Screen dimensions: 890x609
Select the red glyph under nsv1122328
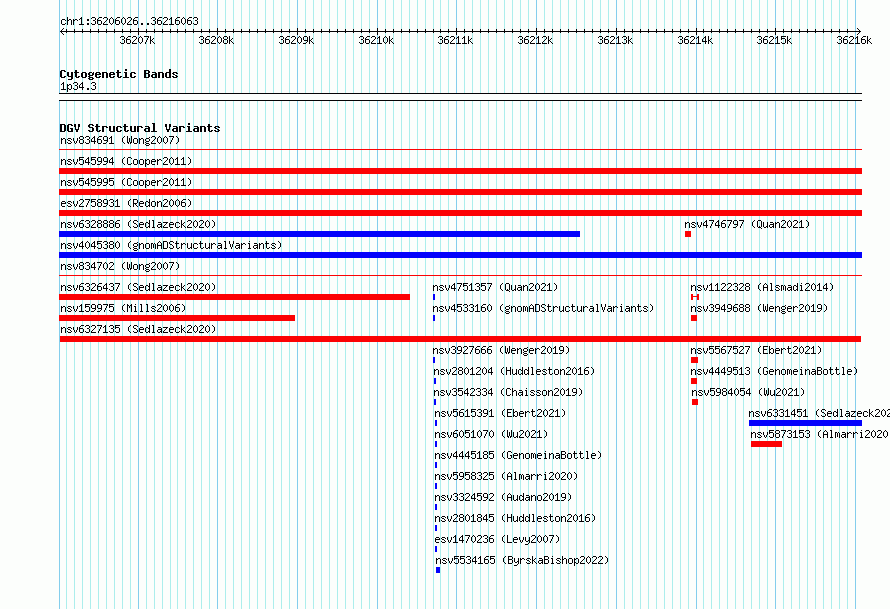click(695, 297)
